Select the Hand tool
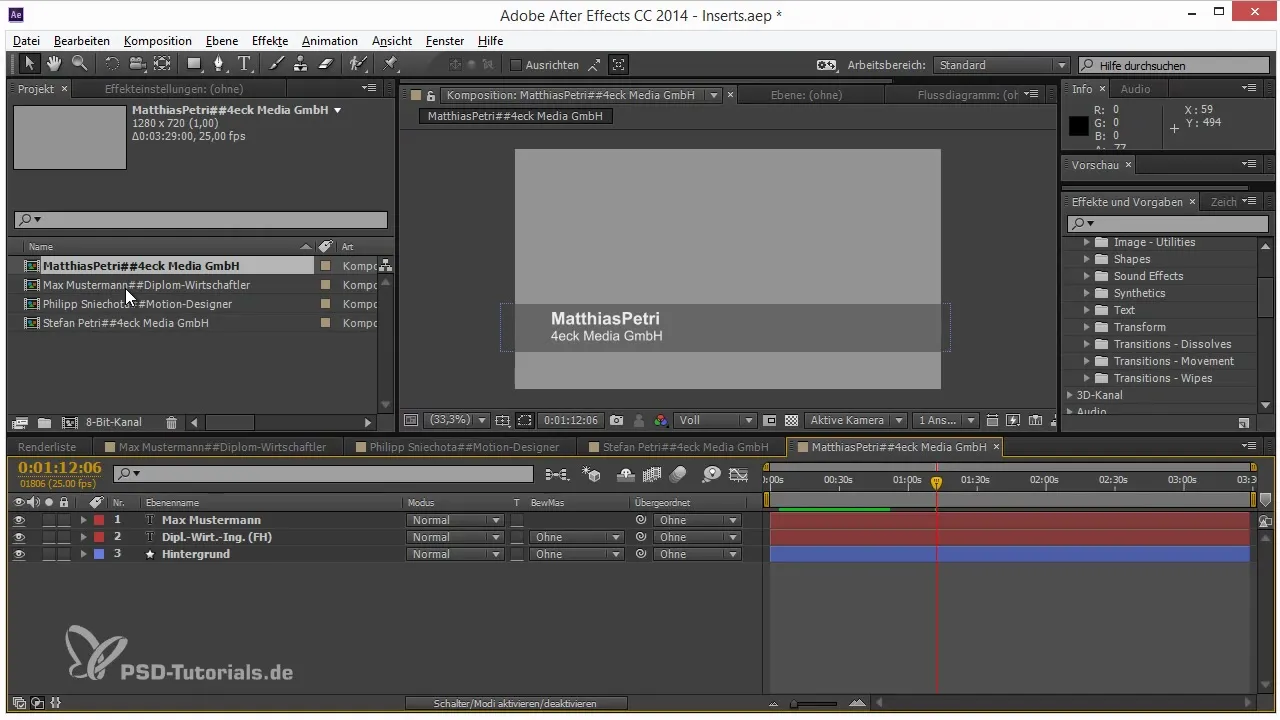The height and width of the screenshot is (720, 1280). coord(54,64)
